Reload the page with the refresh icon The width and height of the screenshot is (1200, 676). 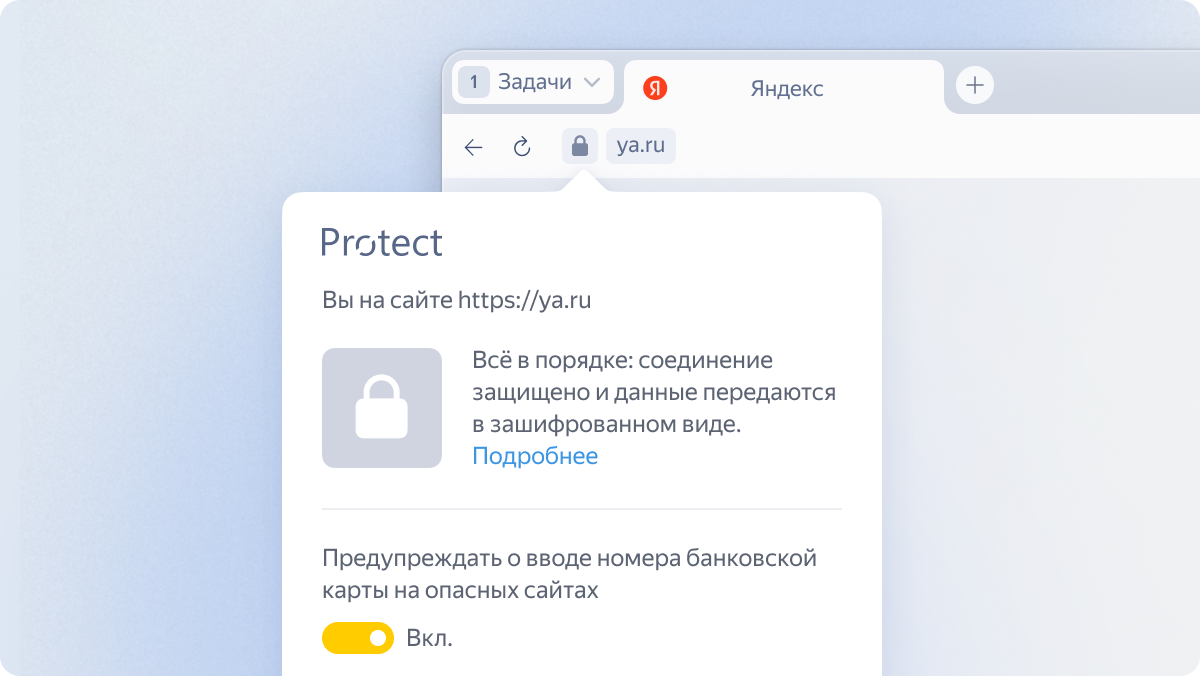tap(521, 147)
